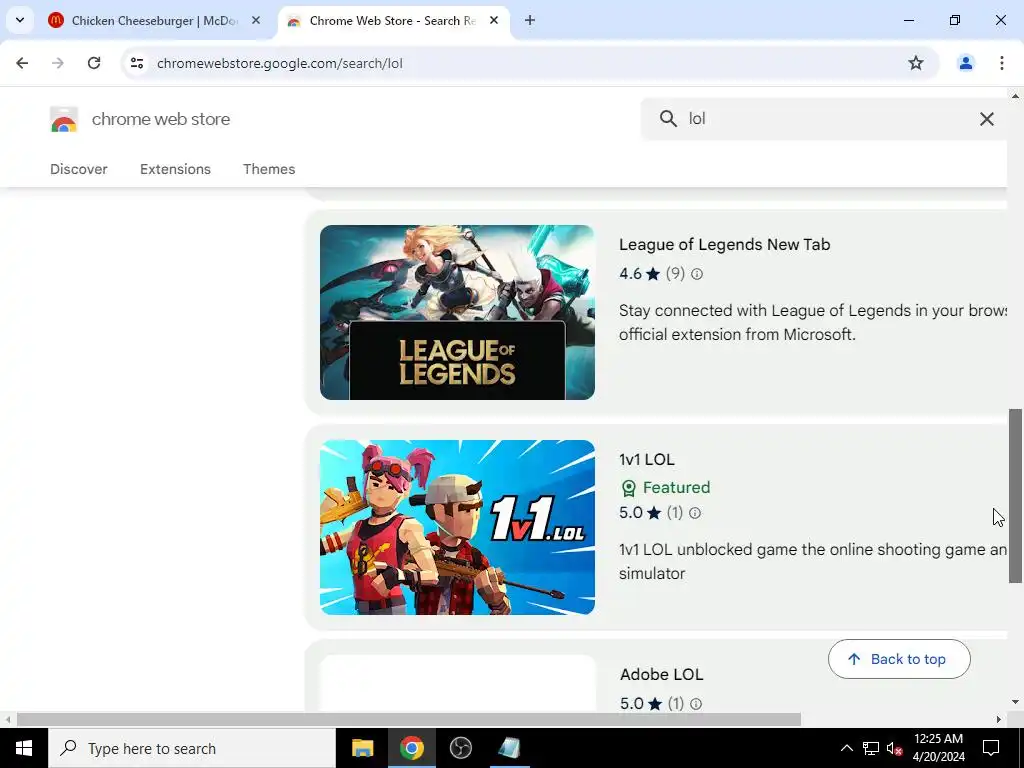Open OBS Studio from the taskbar
The width and height of the screenshot is (1024, 768).
tap(460, 748)
